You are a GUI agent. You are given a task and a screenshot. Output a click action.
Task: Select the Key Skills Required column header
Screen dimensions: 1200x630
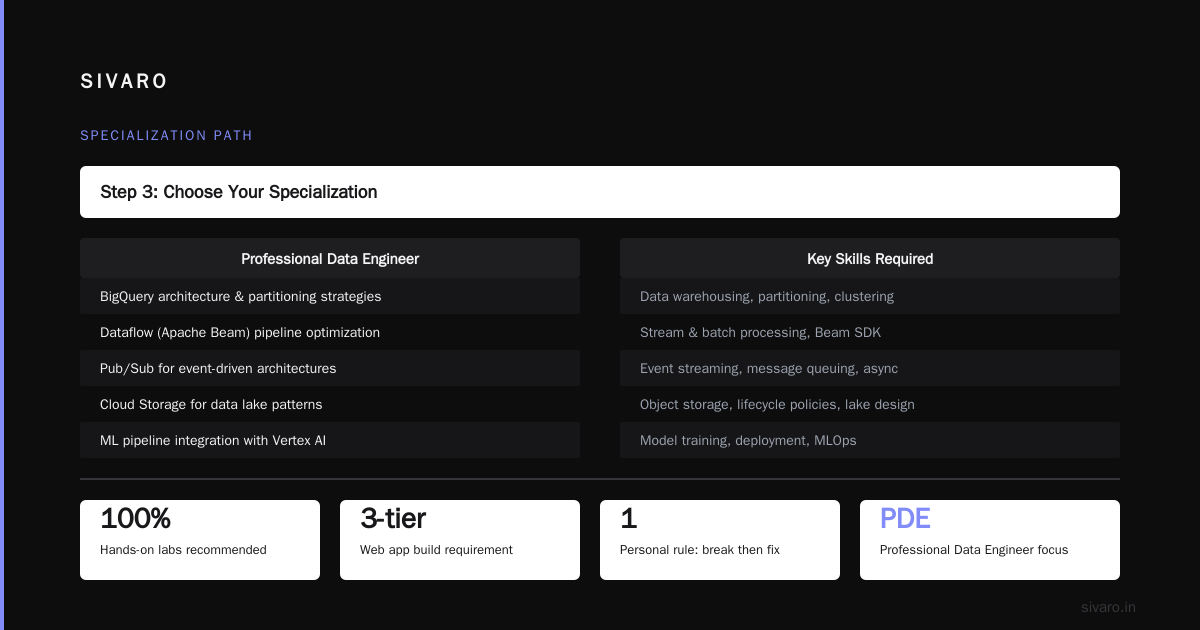tap(870, 258)
